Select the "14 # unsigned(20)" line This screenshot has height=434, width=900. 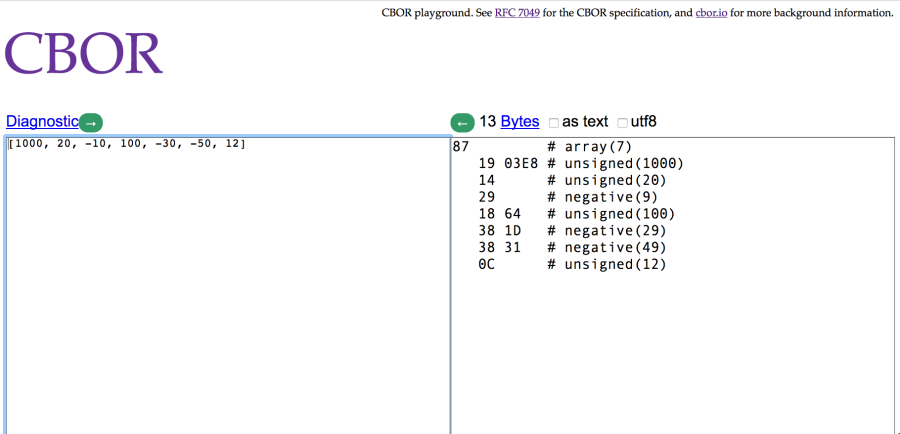[572, 180]
